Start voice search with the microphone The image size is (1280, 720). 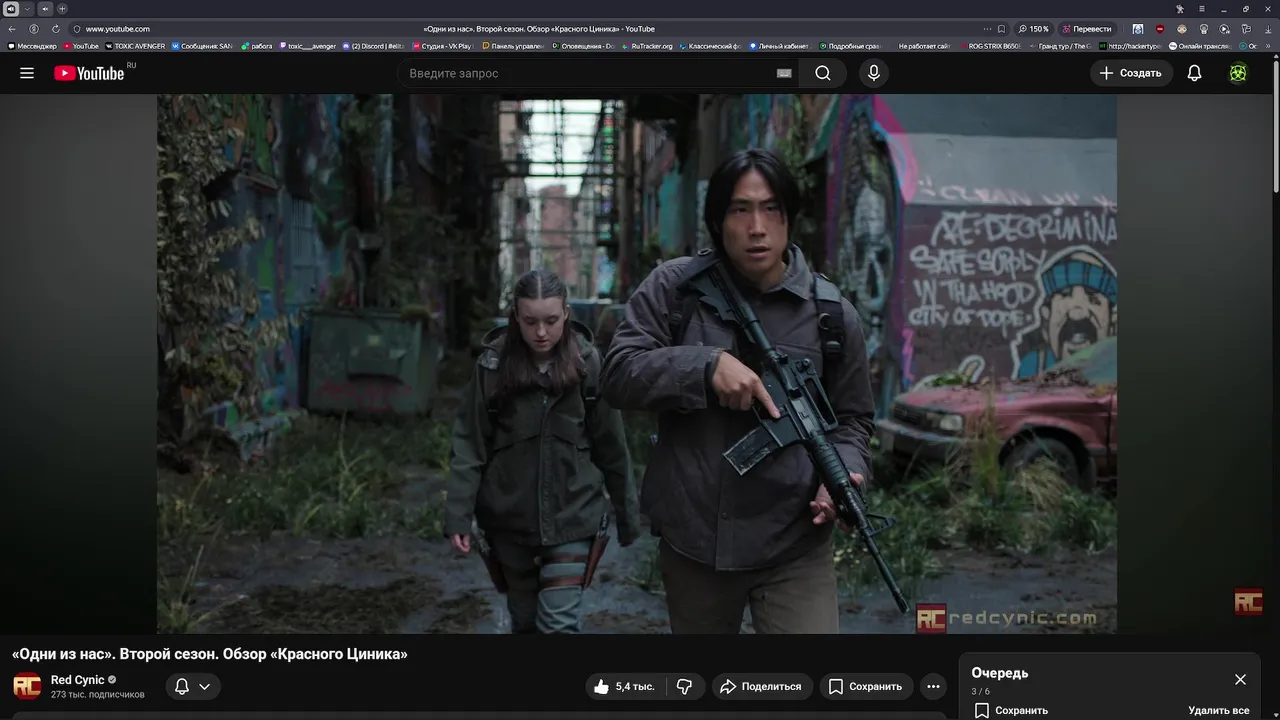click(874, 73)
